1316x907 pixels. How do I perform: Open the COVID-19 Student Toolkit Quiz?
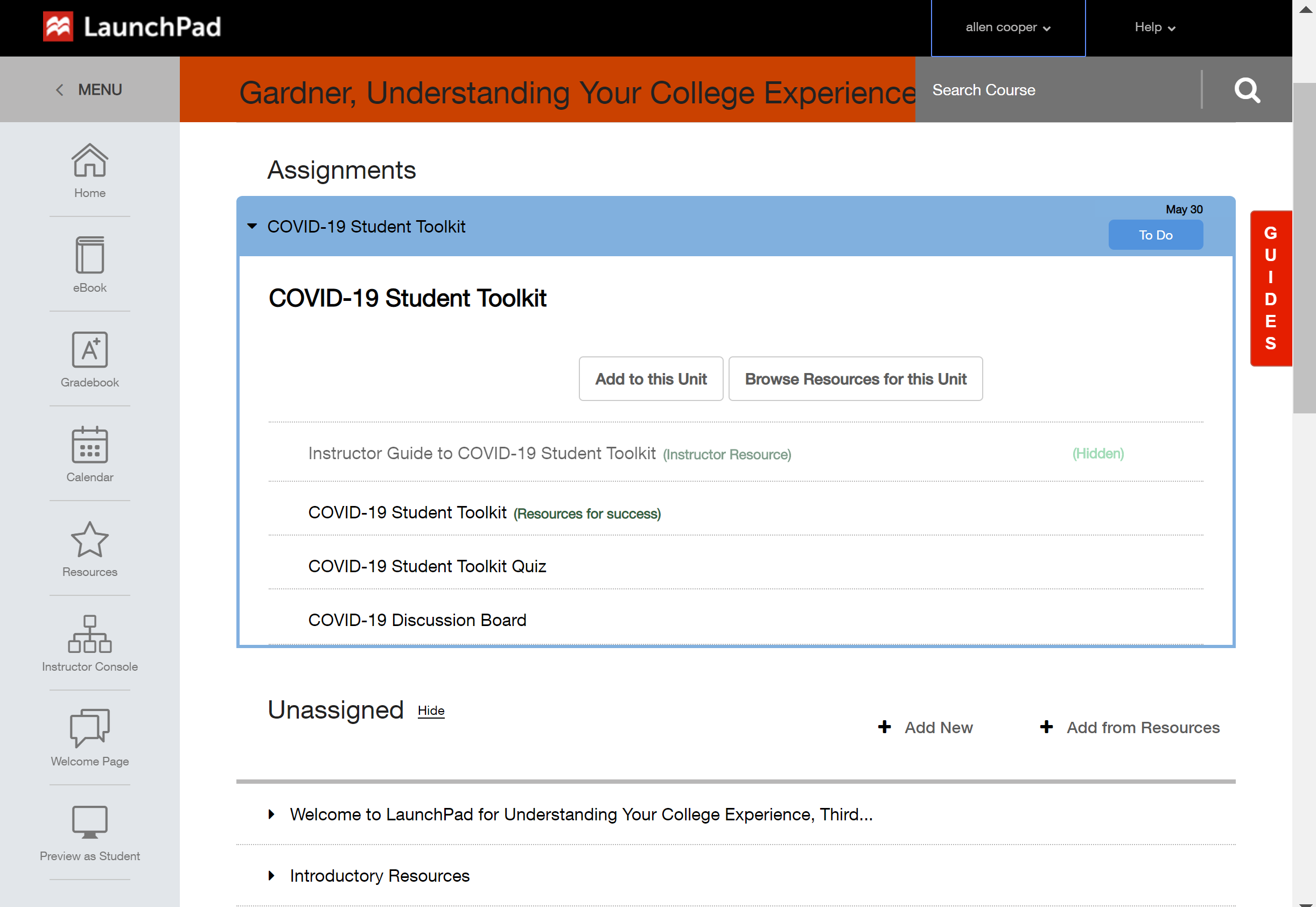tap(427, 566)
